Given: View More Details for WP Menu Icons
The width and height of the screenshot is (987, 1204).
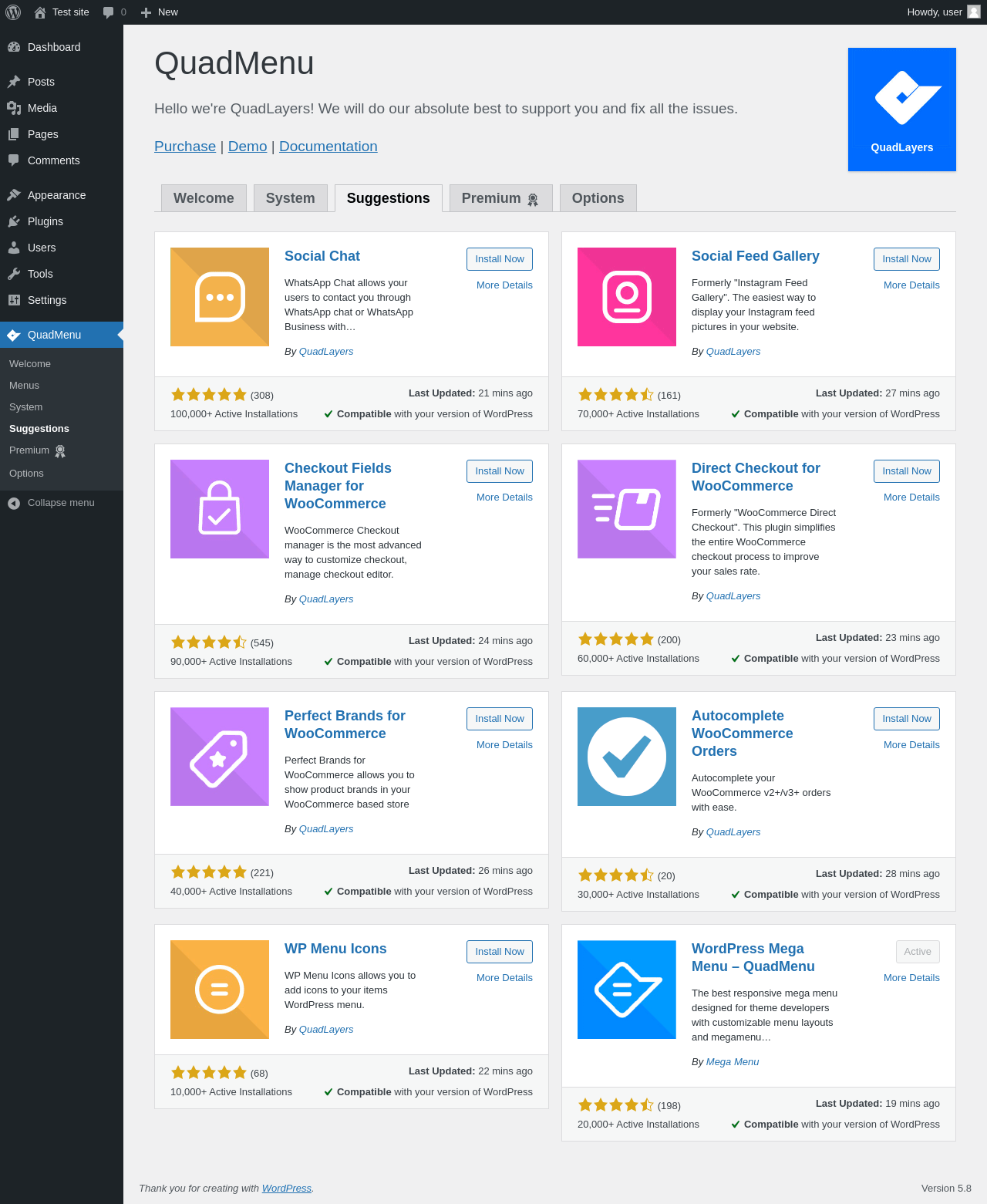Looking at the screenshot, I should click(x=504, y=978).
